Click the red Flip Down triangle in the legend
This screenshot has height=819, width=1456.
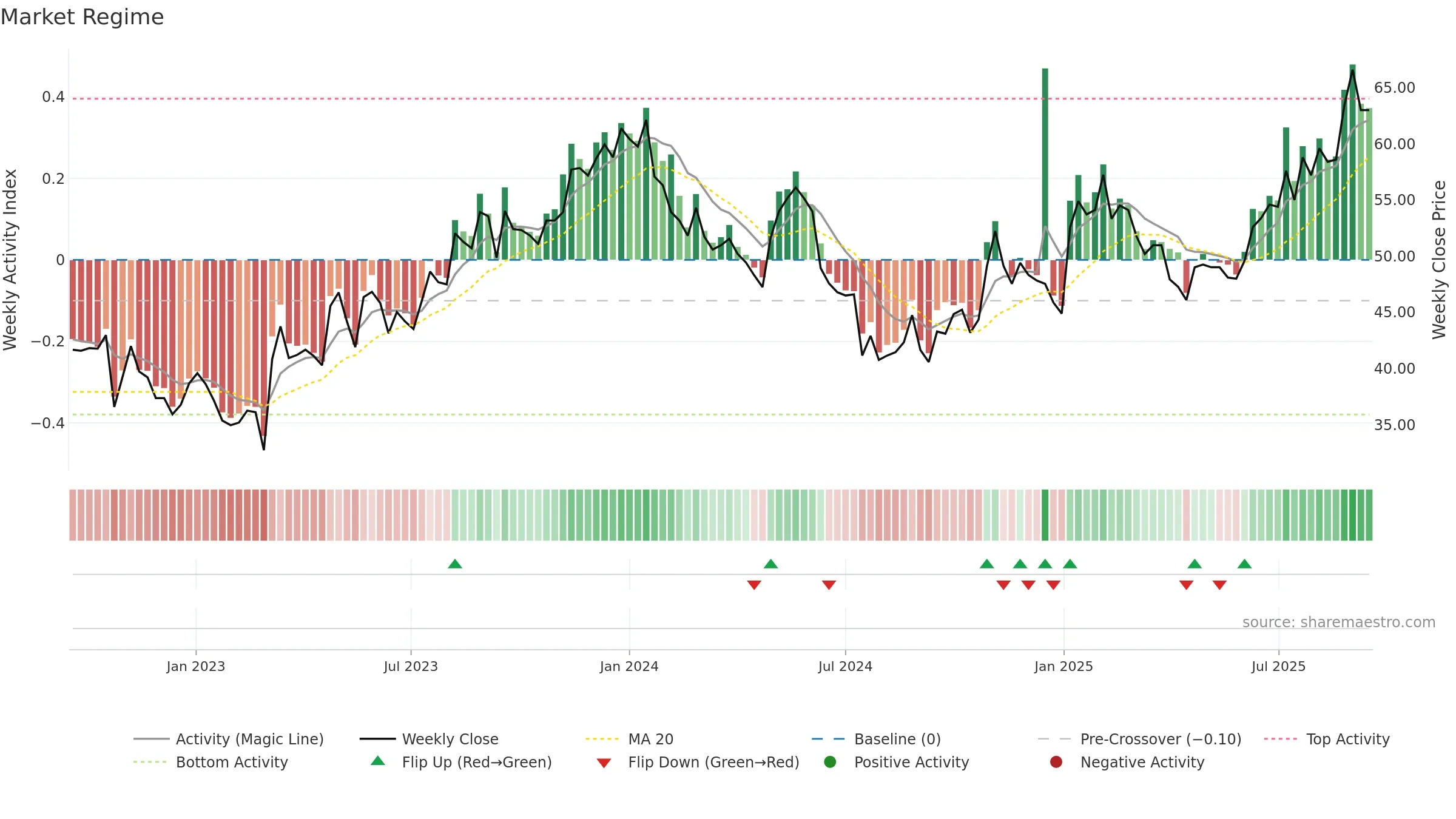(604, 763)
